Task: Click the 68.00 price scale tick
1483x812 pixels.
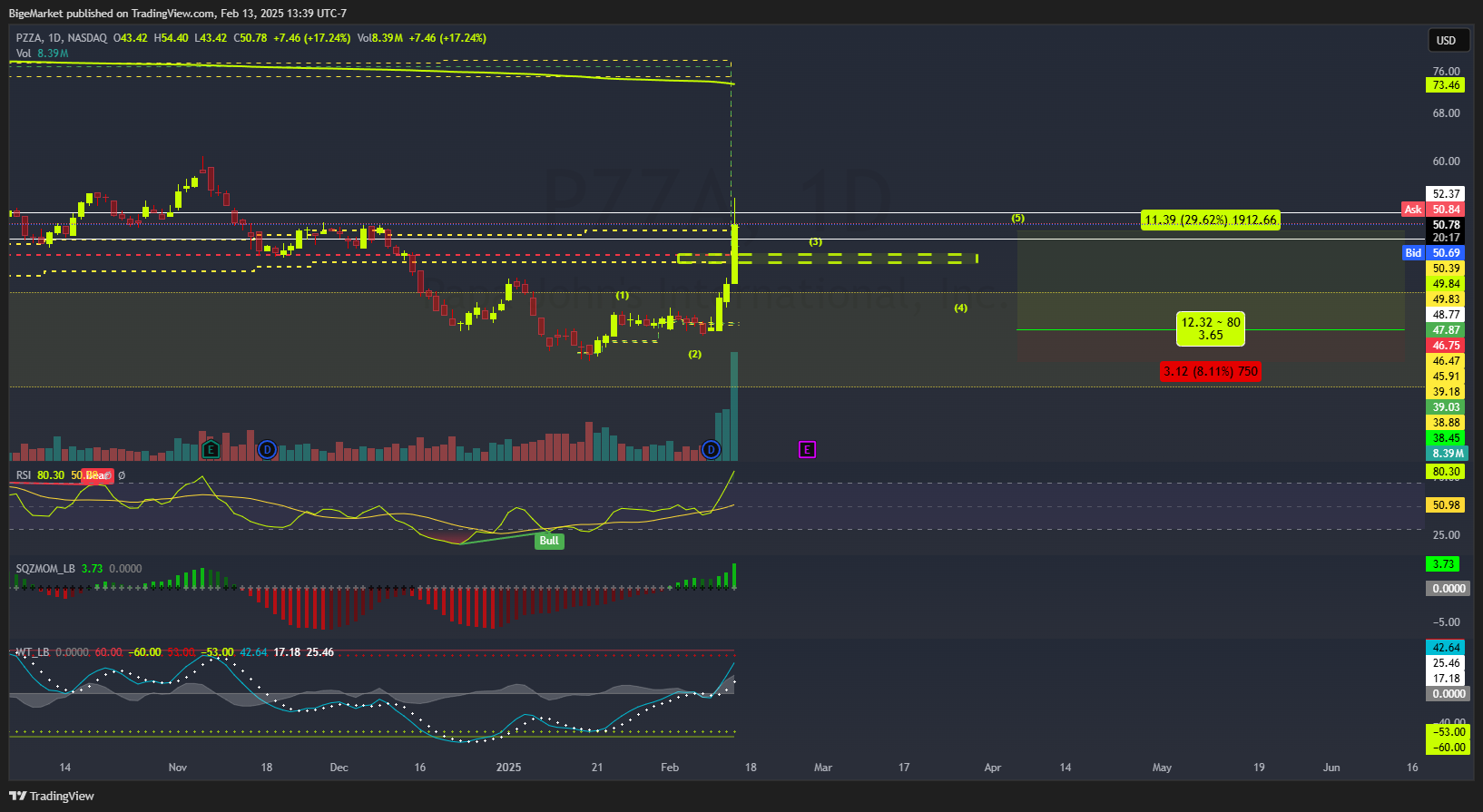Action: pyautogui.click(x=1446, y=113)
